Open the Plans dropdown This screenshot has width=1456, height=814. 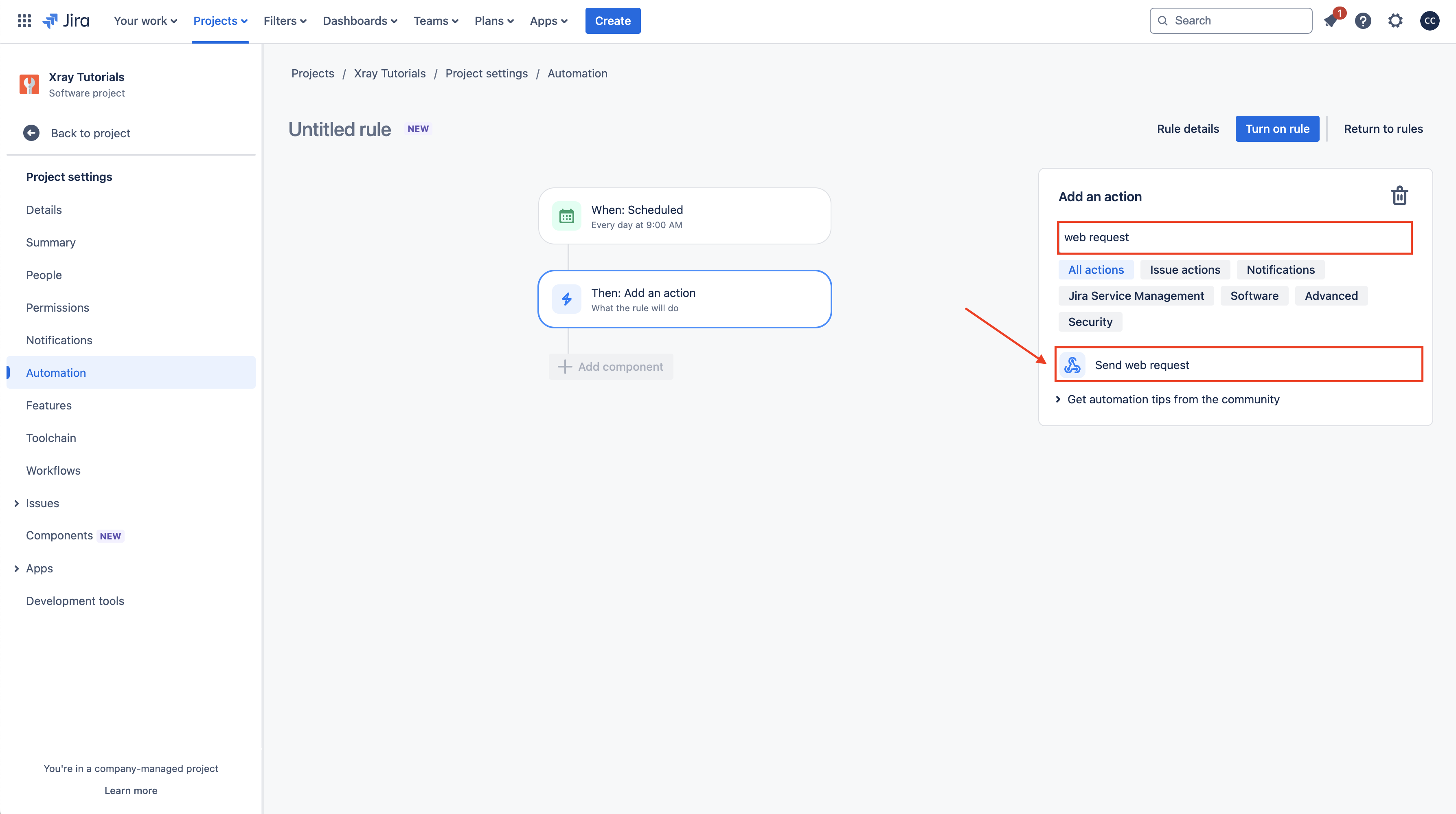pos(494,21)
